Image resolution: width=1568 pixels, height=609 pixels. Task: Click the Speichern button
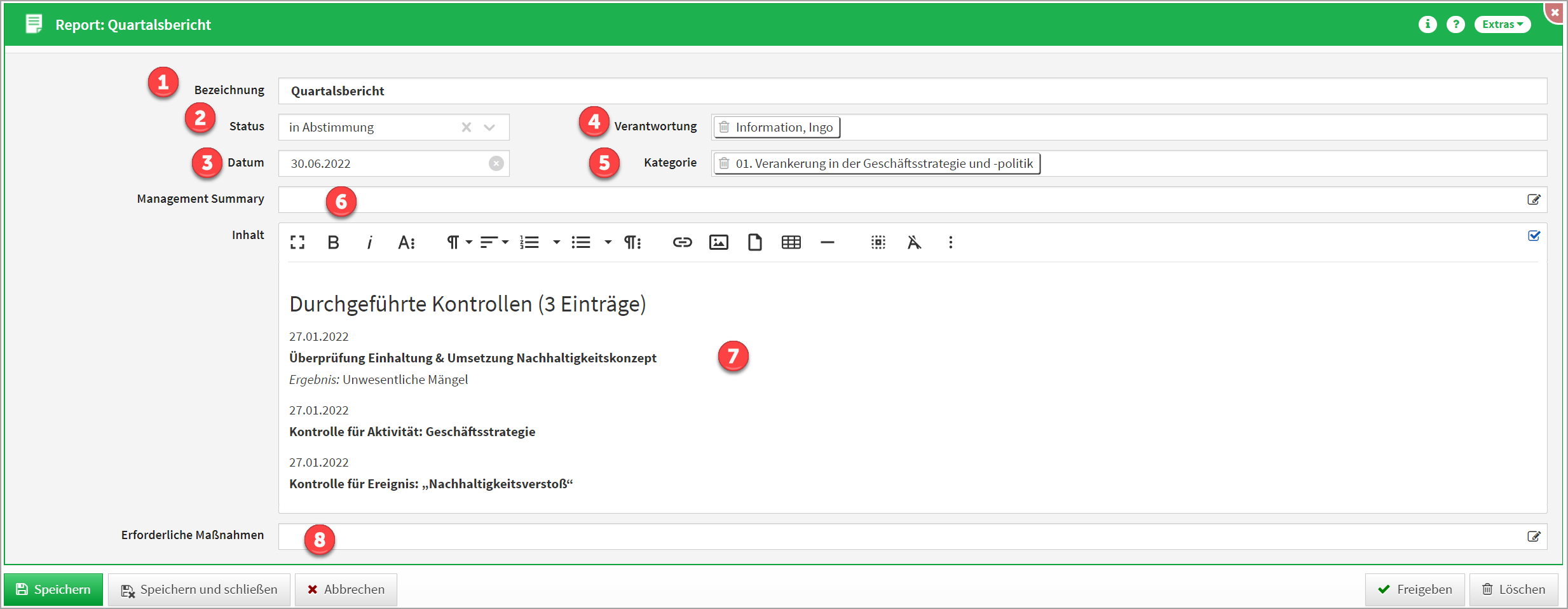53,589
